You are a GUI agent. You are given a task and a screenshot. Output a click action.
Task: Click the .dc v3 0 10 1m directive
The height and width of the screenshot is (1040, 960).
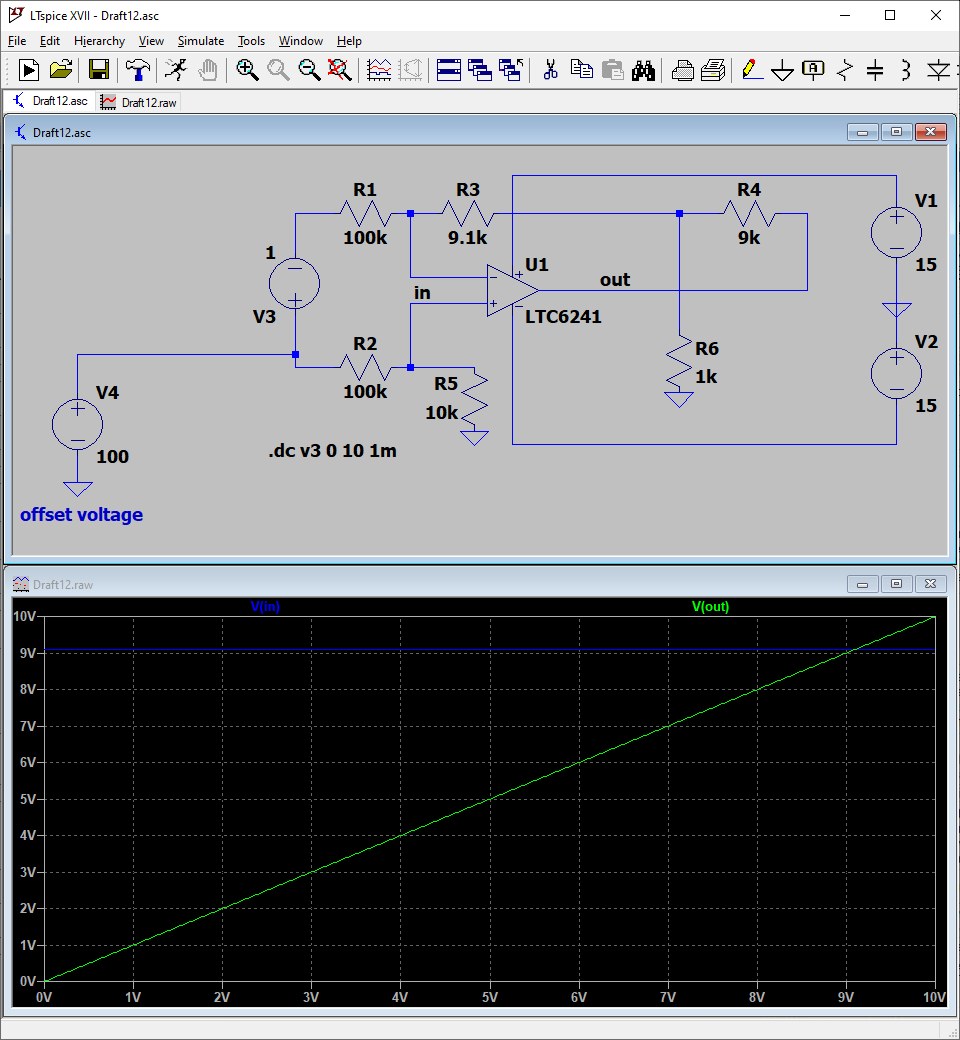point(332,451)
